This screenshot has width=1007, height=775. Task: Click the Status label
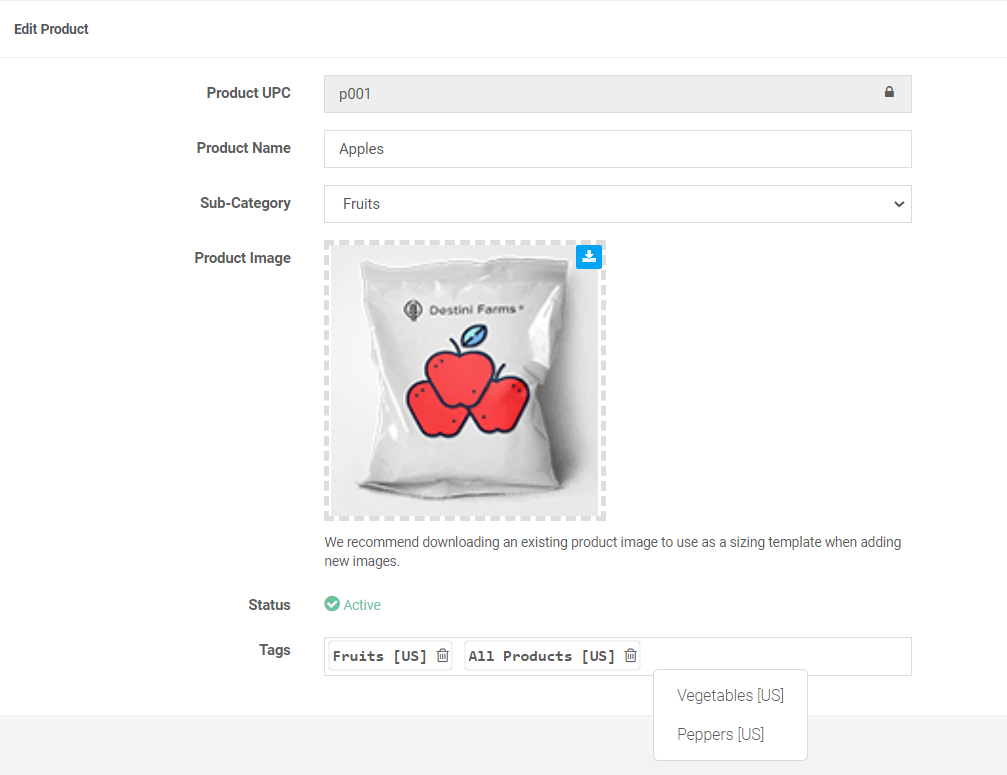[269, 605]
